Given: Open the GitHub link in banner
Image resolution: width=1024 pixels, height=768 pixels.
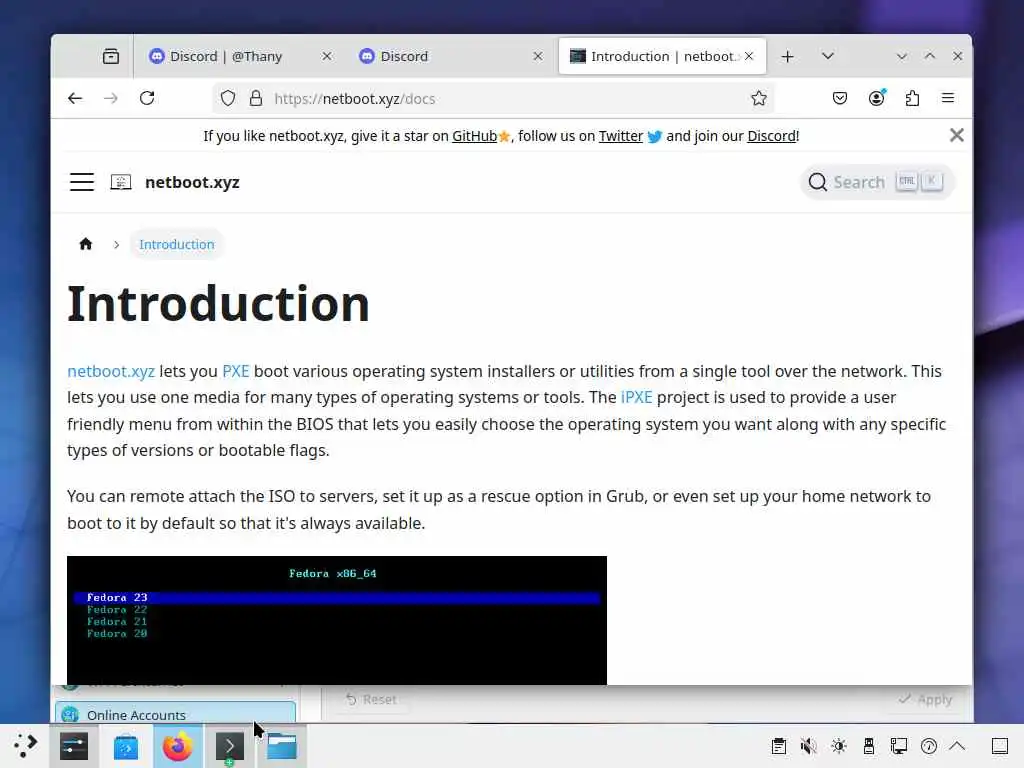Looking at the screenshot, I should [474, 136].
